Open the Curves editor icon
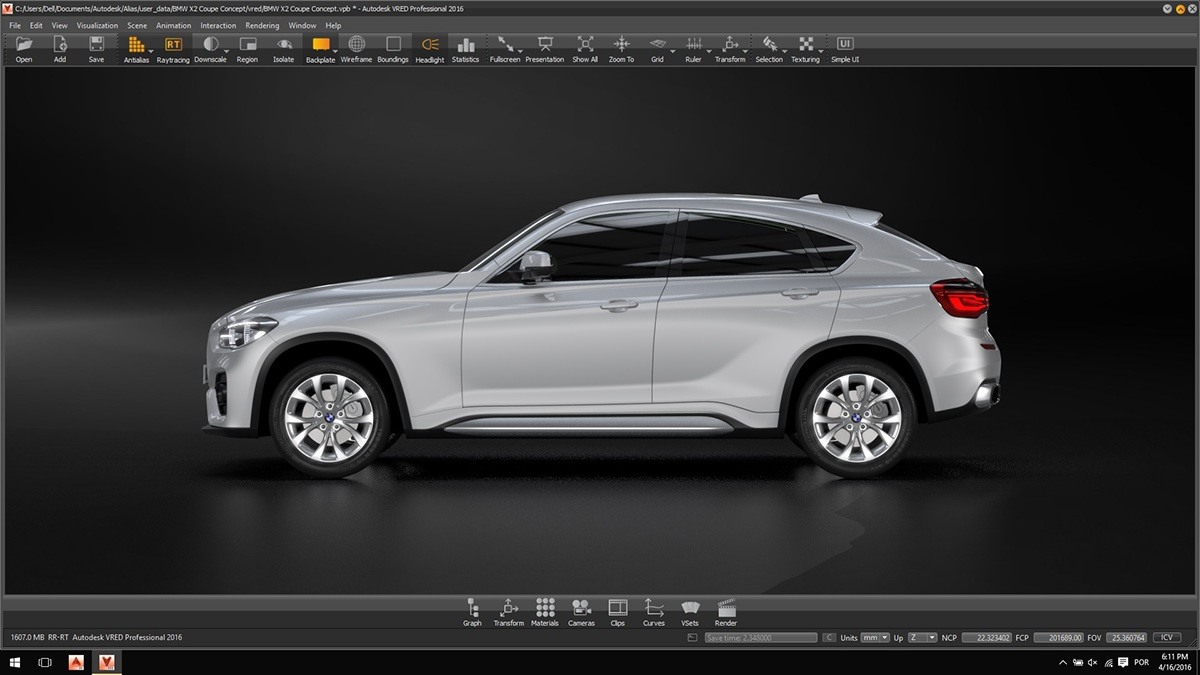 pyautogui.click(x=654, y=608)
